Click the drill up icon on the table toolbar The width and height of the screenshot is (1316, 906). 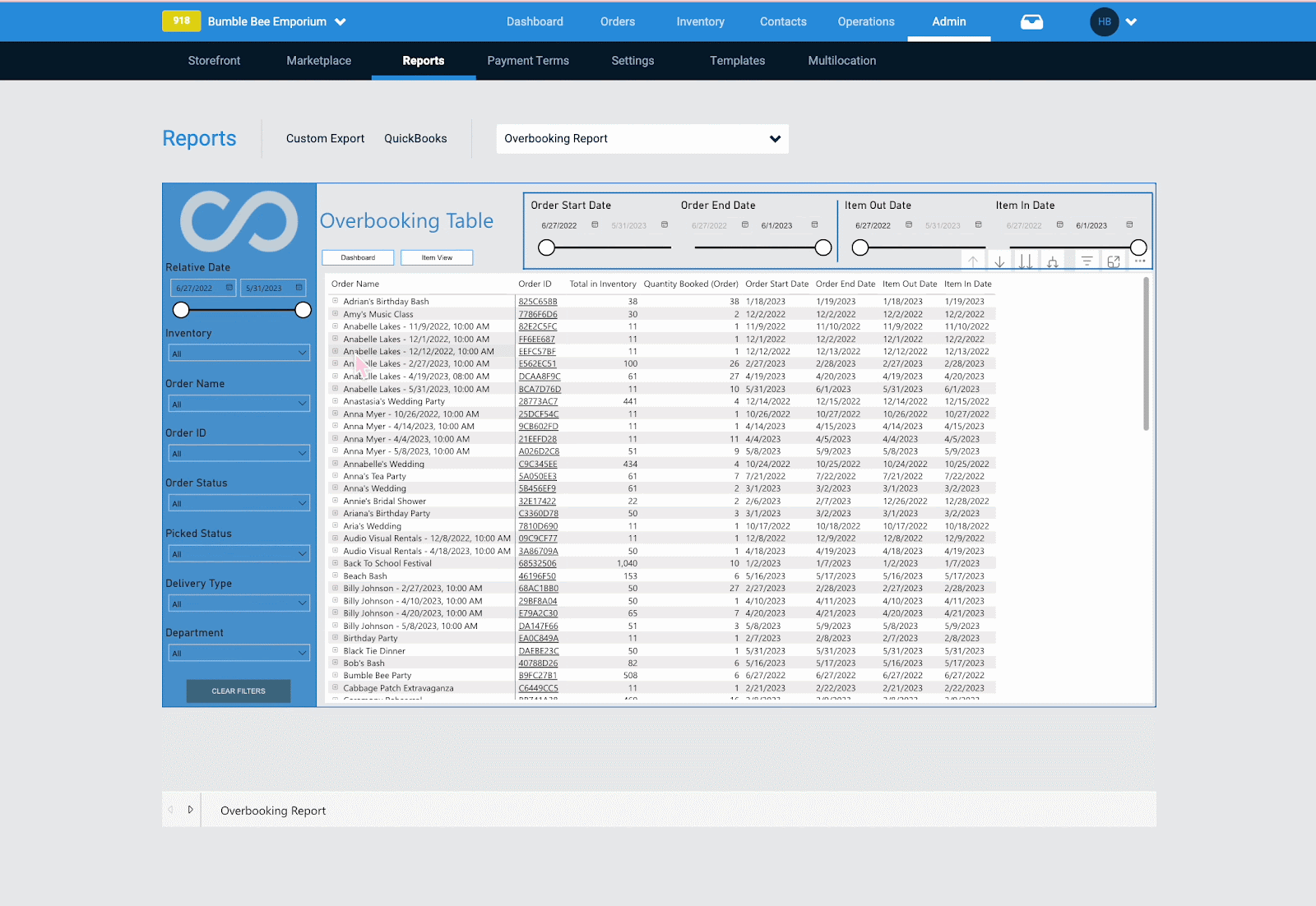(973, 261)
